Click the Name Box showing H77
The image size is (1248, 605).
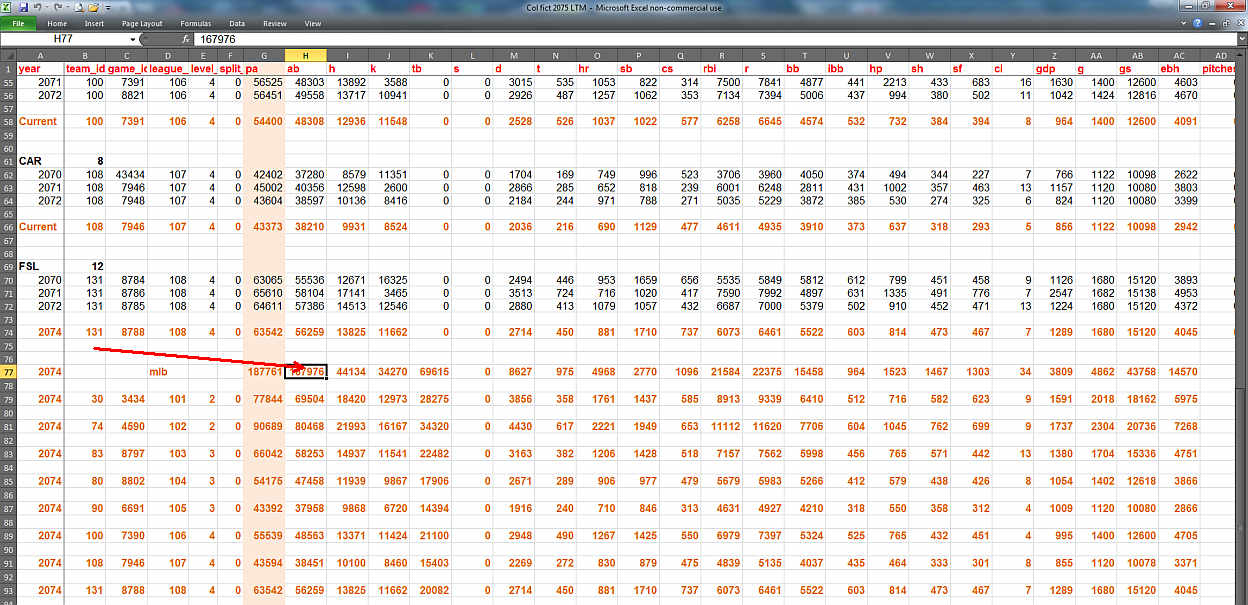point(63,39)
